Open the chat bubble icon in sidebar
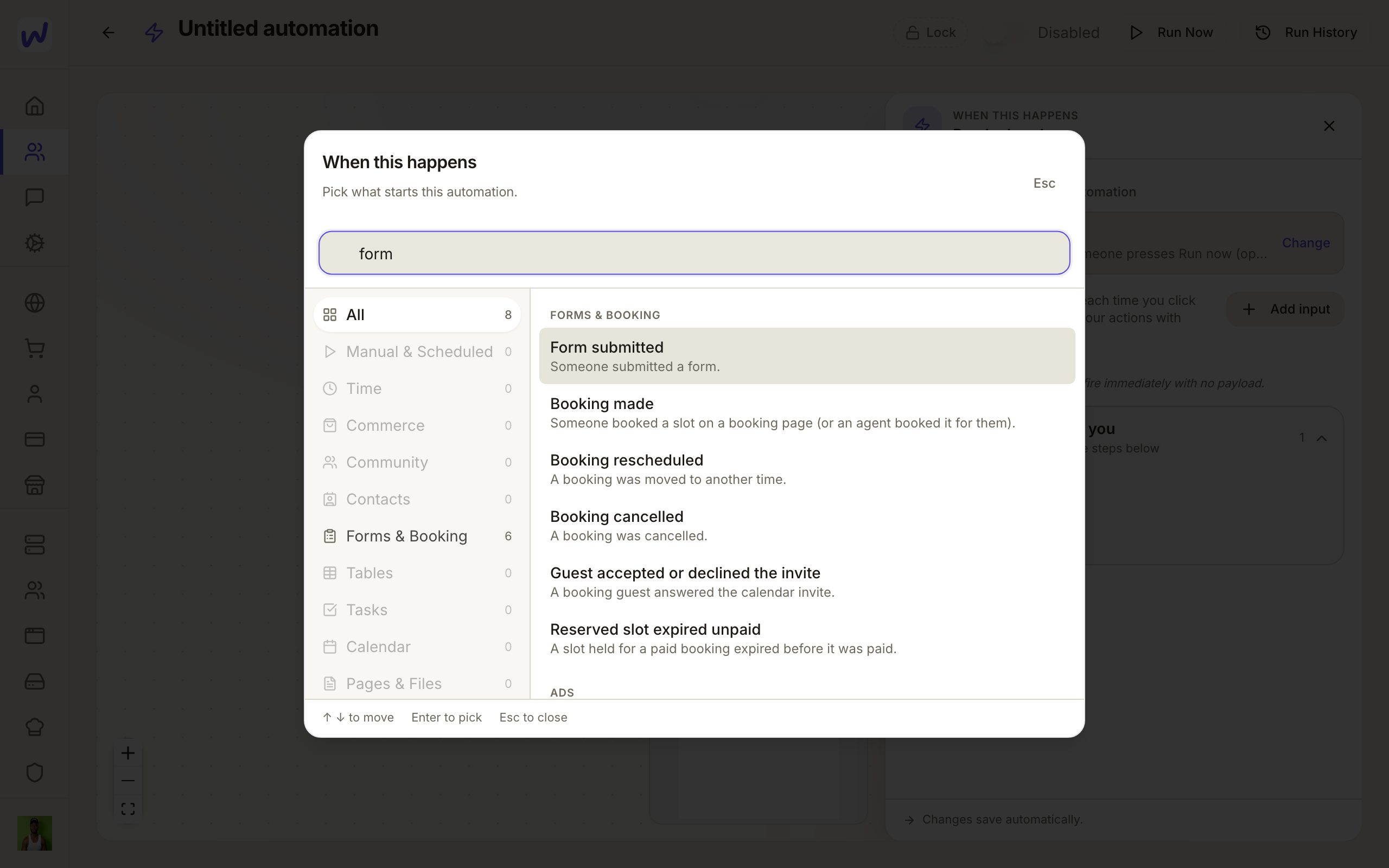The width and height of the screenshot is (1389, 868). [34, 197]
